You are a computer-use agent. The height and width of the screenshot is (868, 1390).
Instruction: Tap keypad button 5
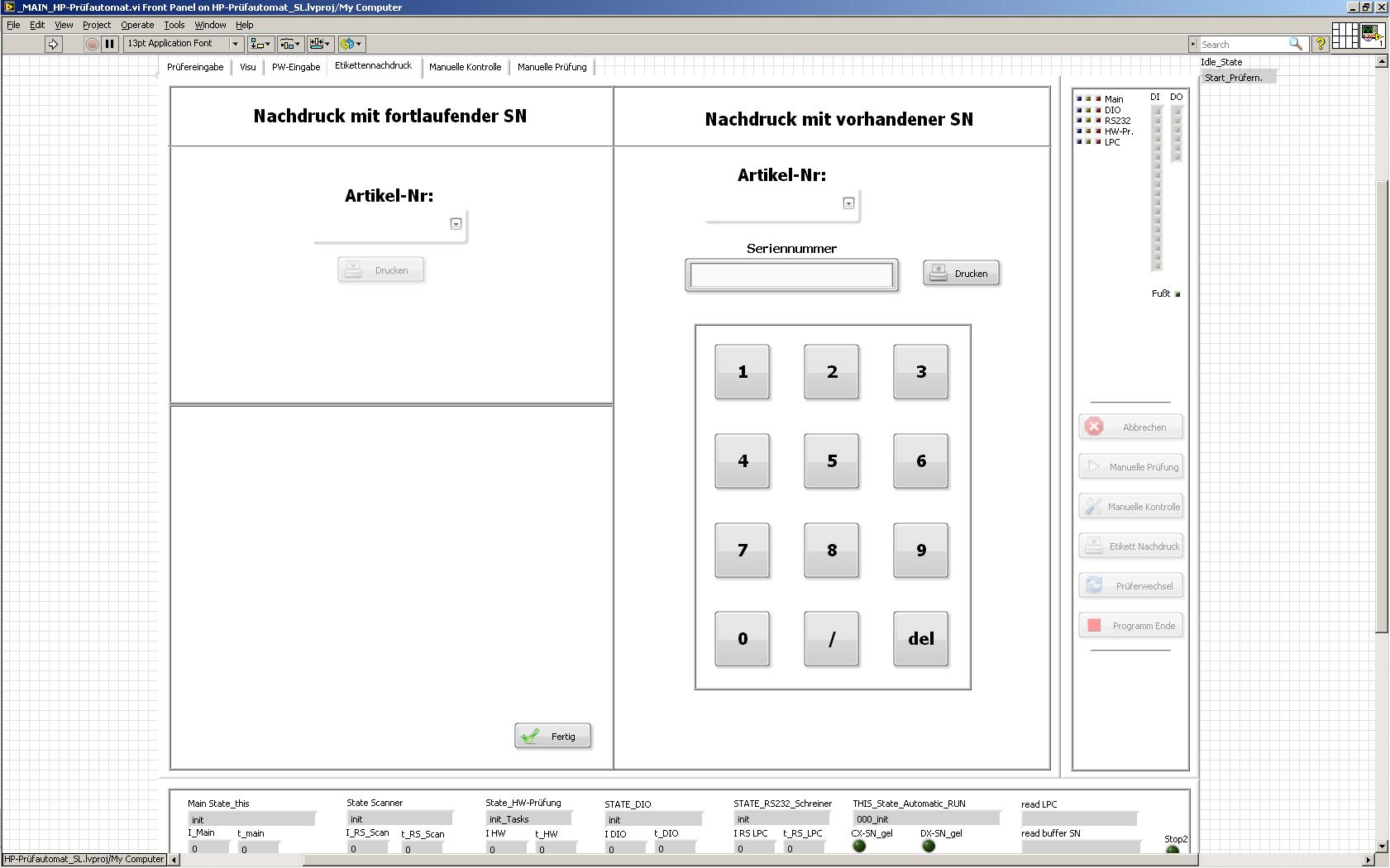coord(832,461)
